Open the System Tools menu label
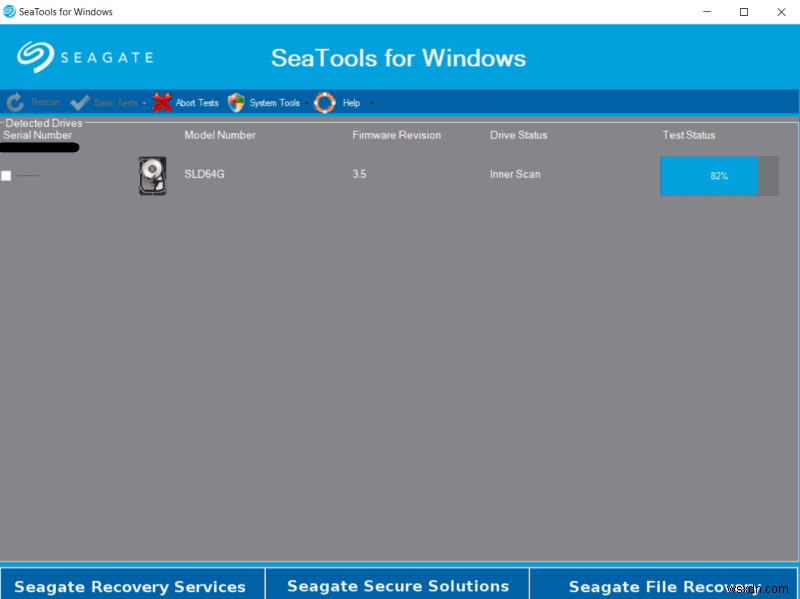The width and height of the screenshot is (800, 599). pyautogui.click(x=274, y=103)
